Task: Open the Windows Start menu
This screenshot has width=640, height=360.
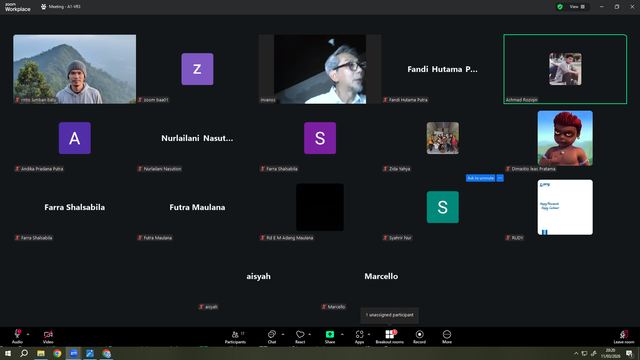Action: tap(8, 353)
